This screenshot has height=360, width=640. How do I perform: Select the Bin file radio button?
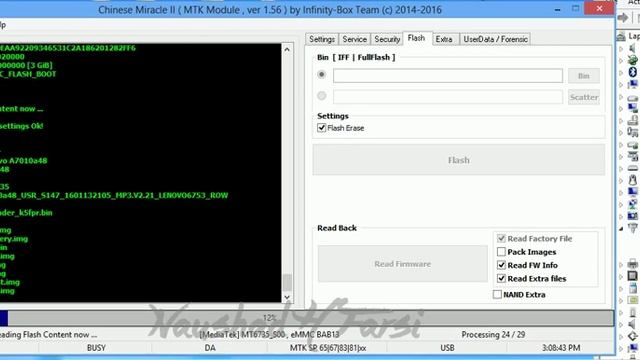click(x=322, y=75)
